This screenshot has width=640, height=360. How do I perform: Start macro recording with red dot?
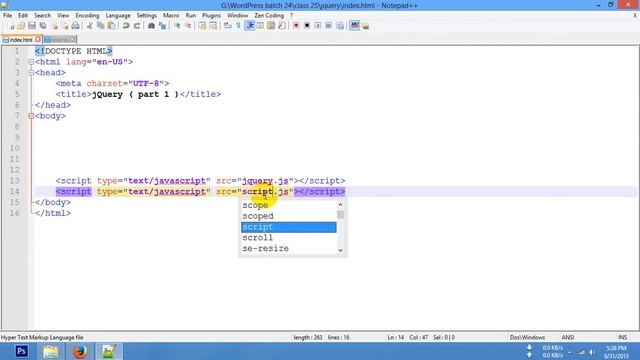pyautogui.click(x=296, y=26)
